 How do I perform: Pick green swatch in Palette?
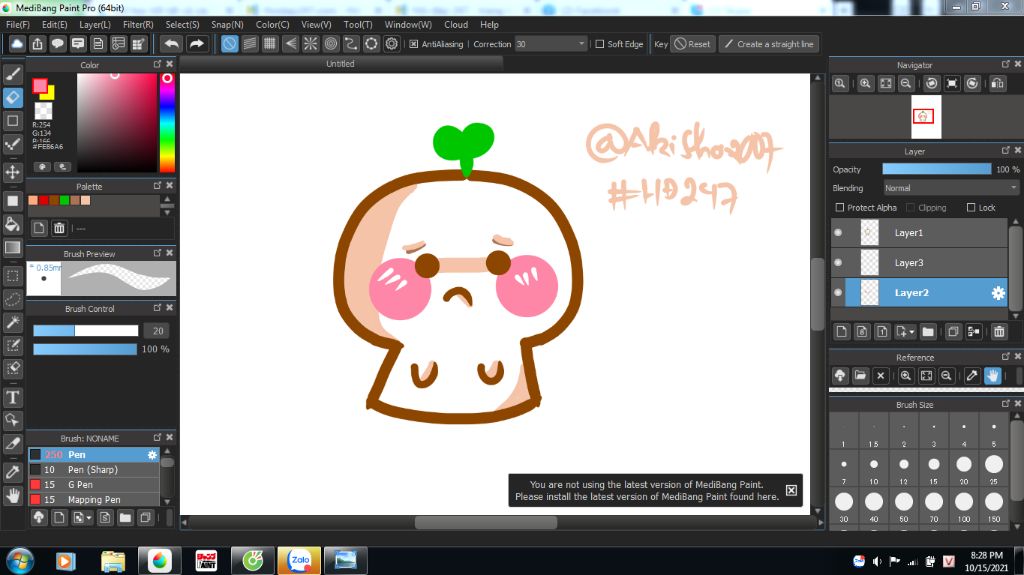tap(65, 201)
